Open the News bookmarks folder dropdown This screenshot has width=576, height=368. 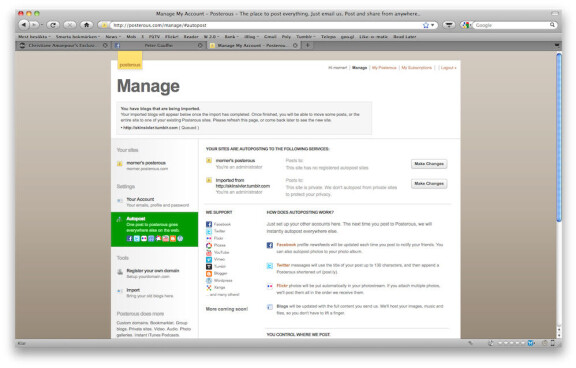[x=112, y=37]
